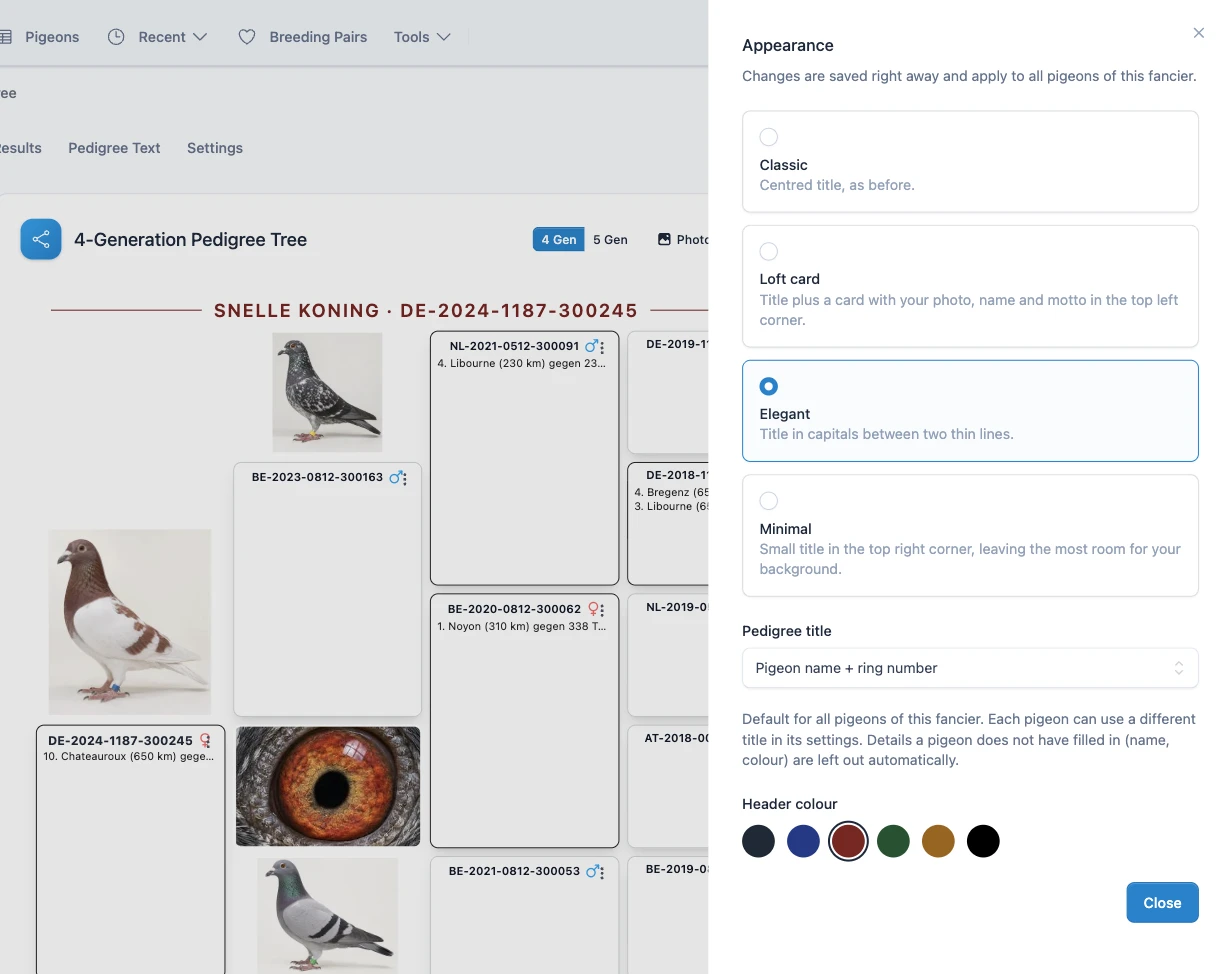Open the three-dot menu on card BE-2023-0812-300163

click(x=405, y=478)
